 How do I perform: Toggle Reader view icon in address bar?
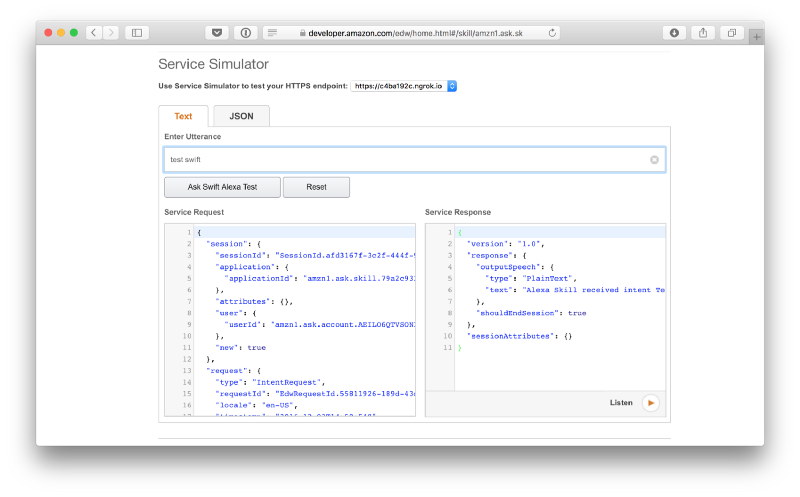point(272,33)
